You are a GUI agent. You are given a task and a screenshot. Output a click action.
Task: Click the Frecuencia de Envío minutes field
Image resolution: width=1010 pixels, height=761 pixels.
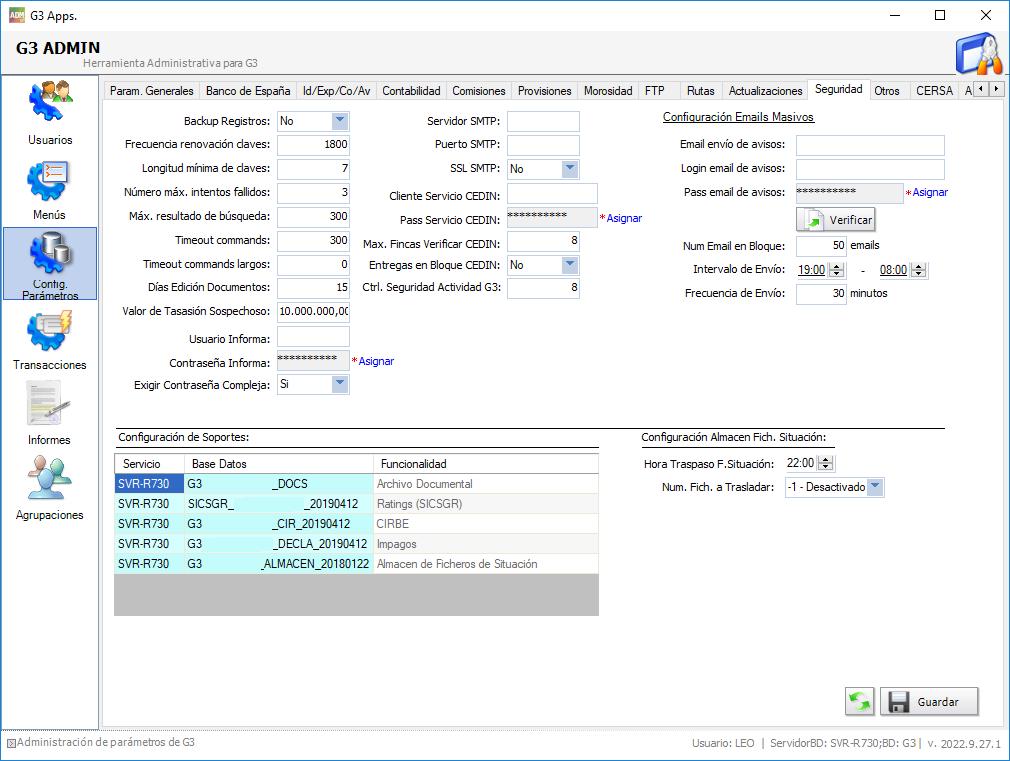[821, 294]
